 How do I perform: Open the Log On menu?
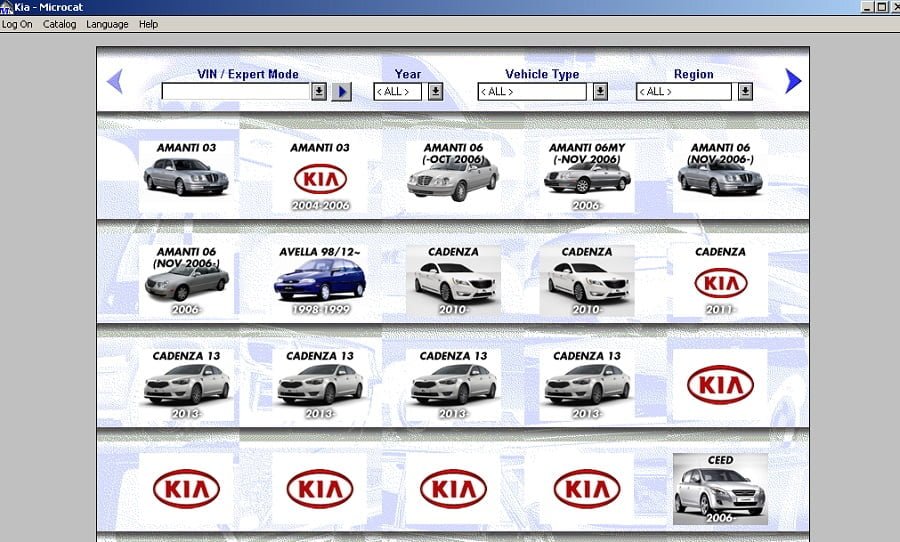click(17, 24)
